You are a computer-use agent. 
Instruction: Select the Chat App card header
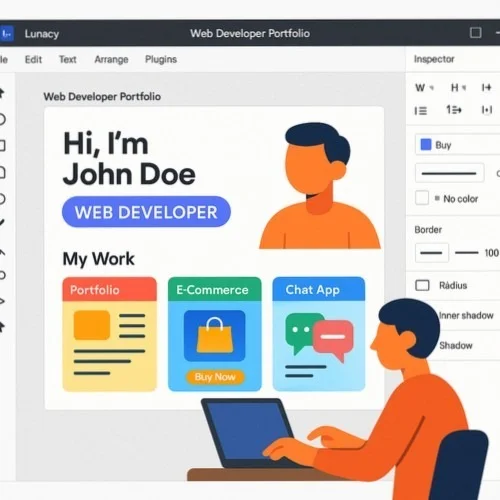click(319, 289)
